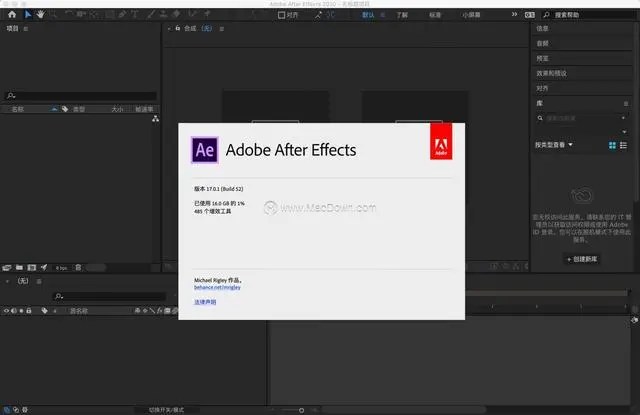
Task: Select the Hand tool
Action: [x=40, y=15]
